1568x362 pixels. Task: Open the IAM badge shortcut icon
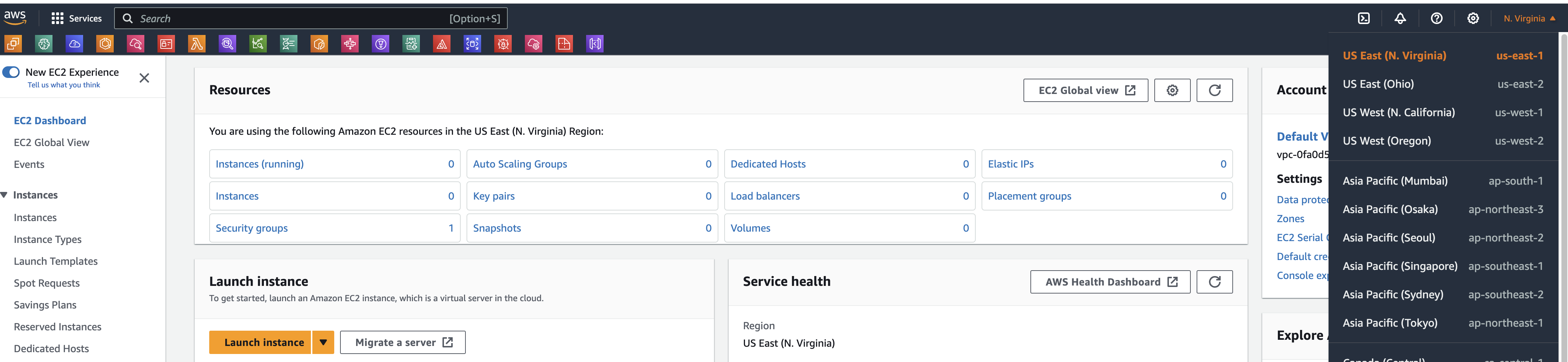tap(166, 44)
